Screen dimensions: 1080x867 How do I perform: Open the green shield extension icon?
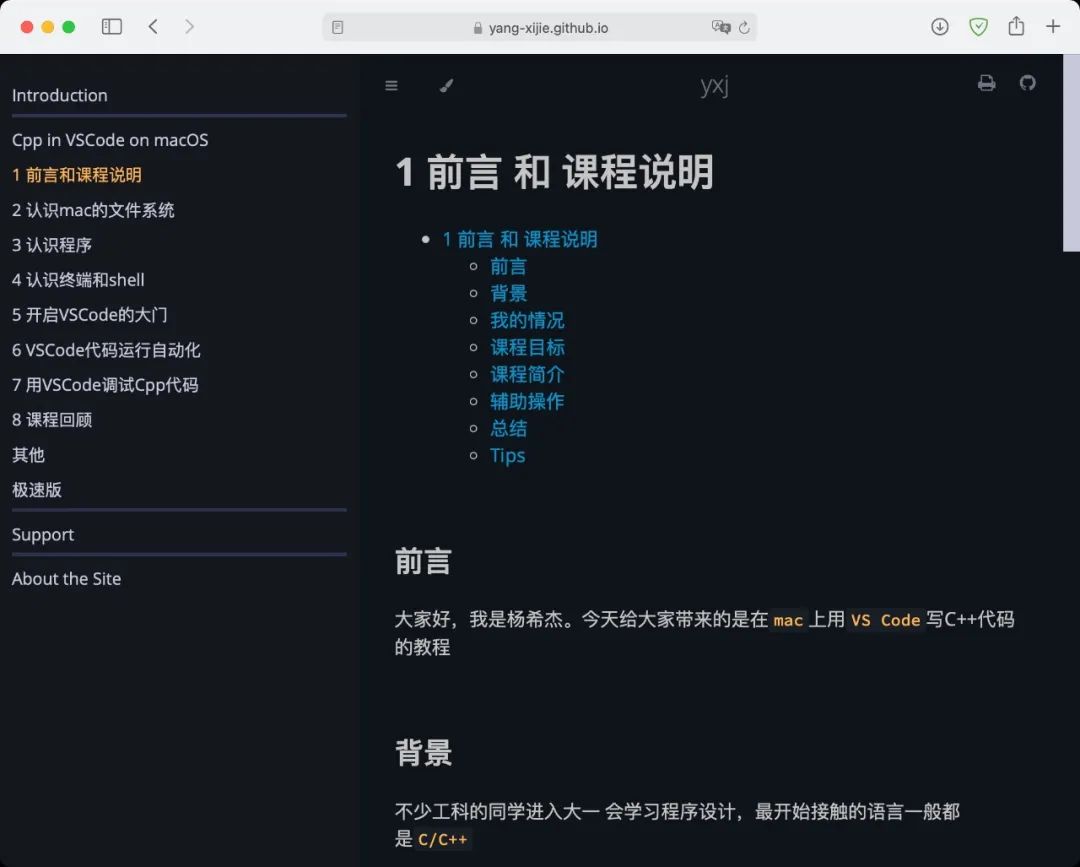978,27
